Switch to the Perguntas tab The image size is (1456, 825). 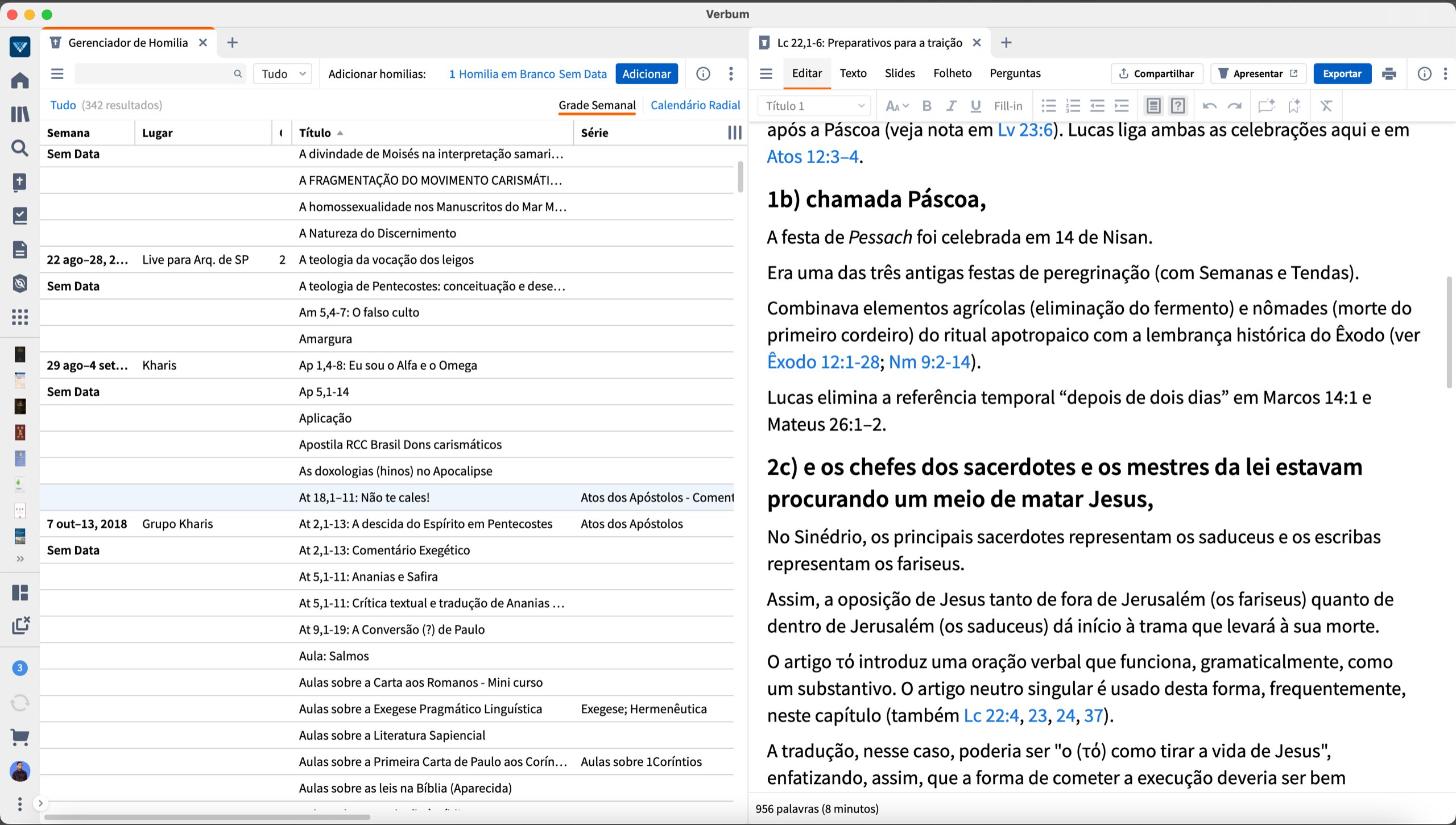pyautogui.click(x=1015, y=73)
